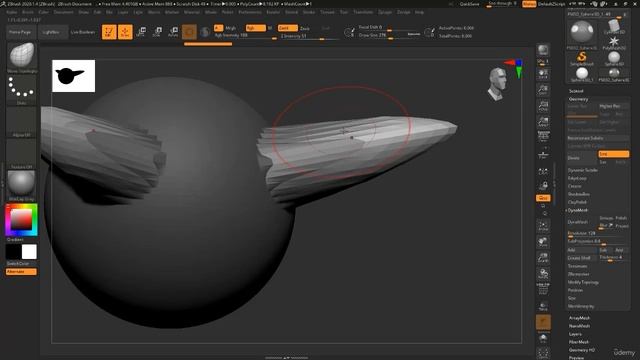Select the Rotate transform icon in top shelf
Image resolution: width=640 pixels, height=360 pixels.
tap(173, 32)
